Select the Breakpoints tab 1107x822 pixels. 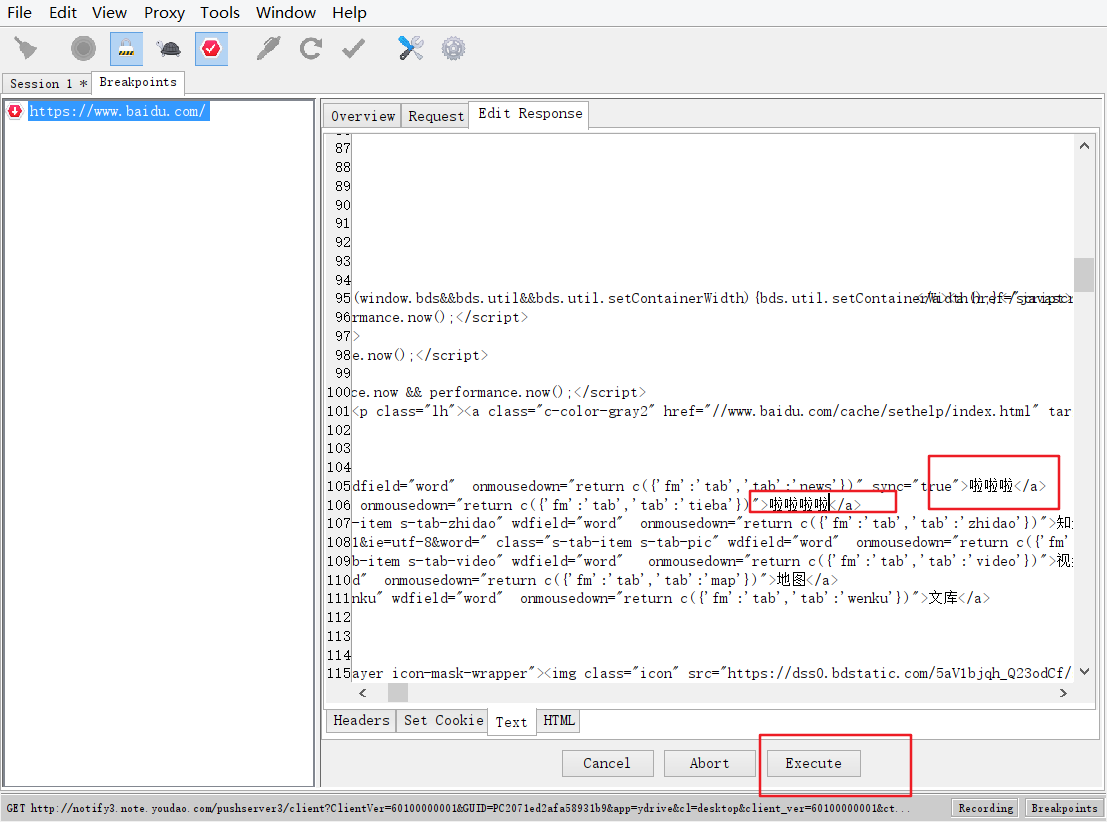tap(138, 82)
